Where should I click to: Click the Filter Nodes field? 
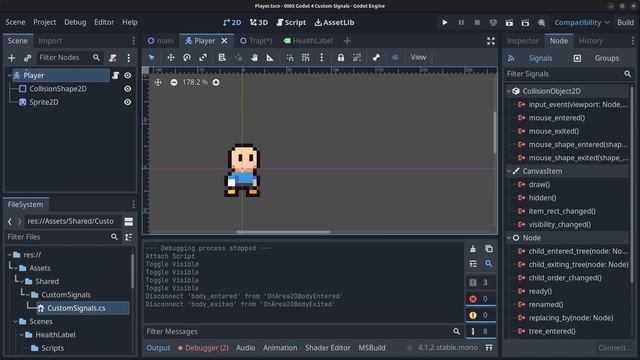(69, 58)
